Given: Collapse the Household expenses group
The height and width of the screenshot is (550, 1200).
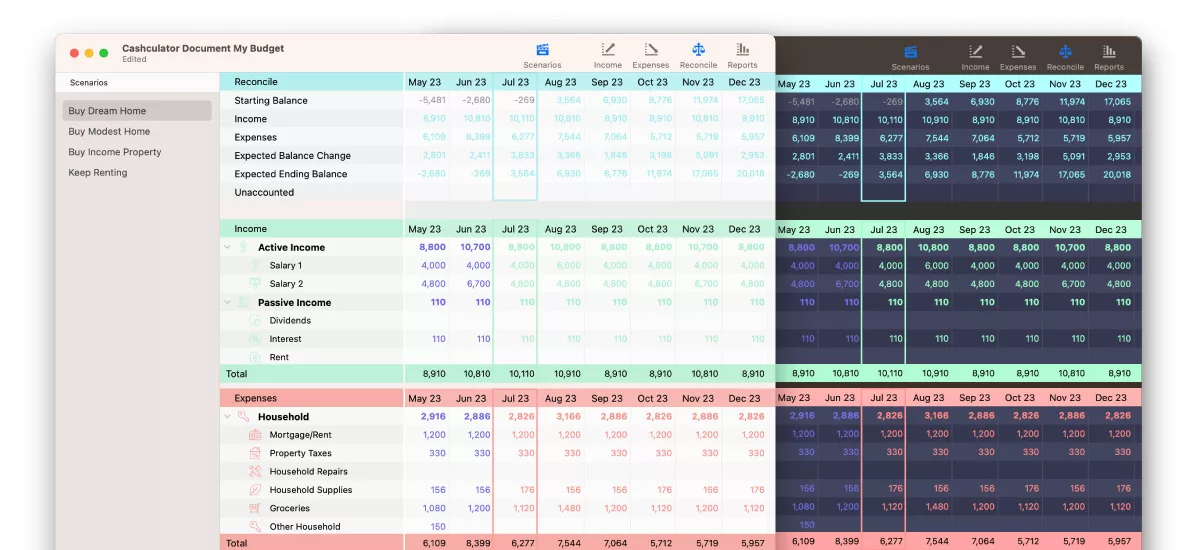Looking at the screenshot, I should 227,417.
